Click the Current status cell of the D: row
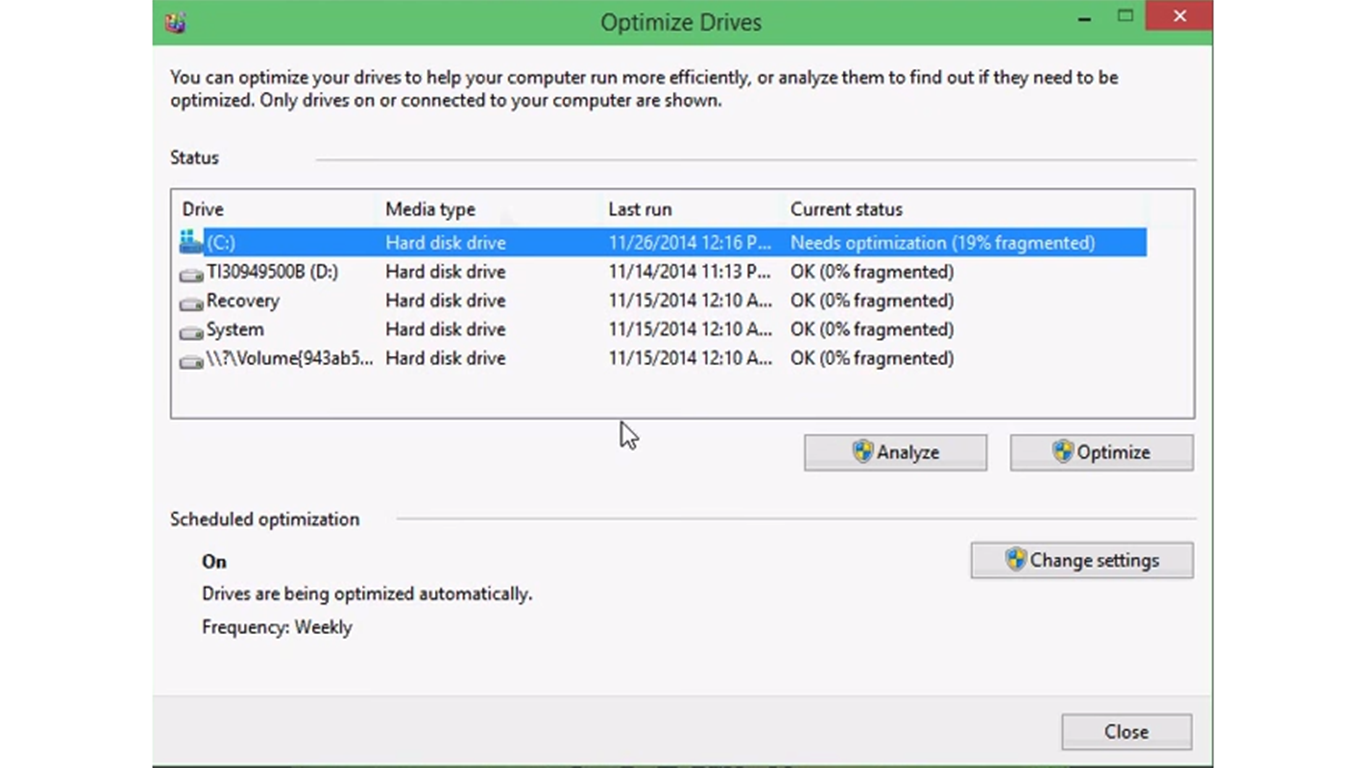The height and width of the screenshot is (768, 1366). 872,271
